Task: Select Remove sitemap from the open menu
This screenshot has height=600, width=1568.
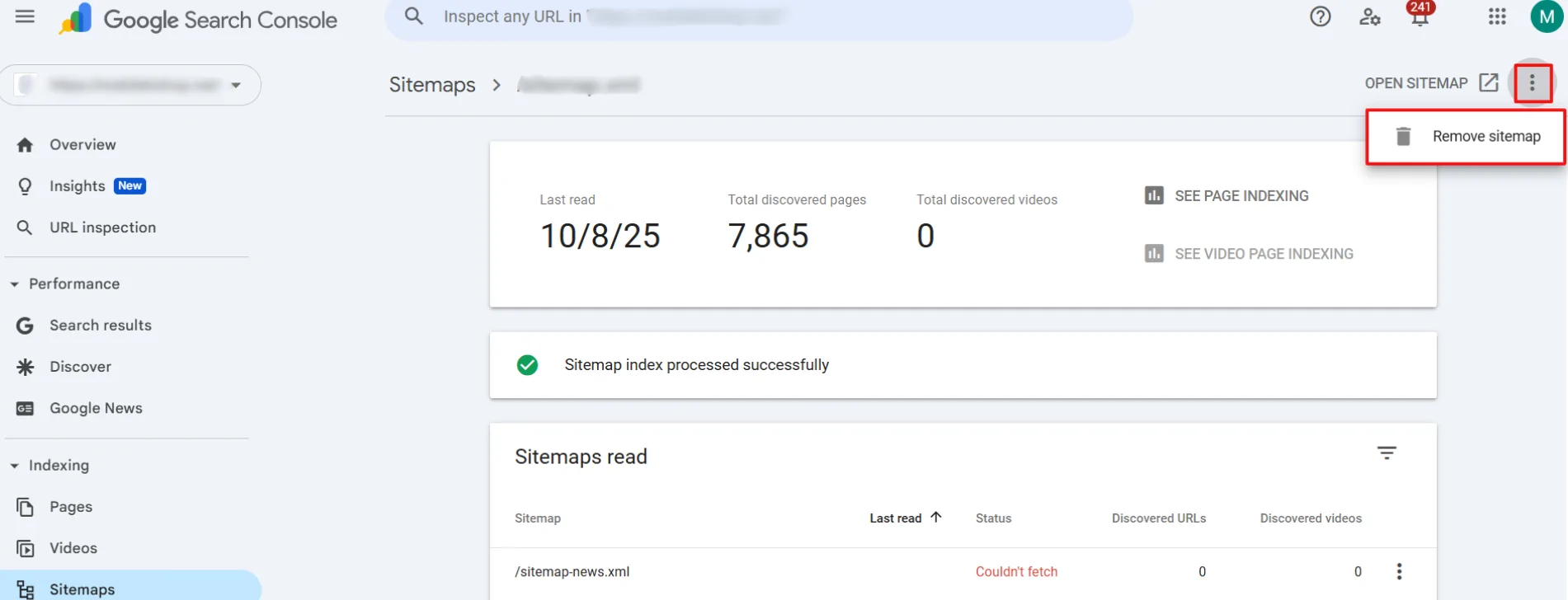Action: [x=1487, y=136]
